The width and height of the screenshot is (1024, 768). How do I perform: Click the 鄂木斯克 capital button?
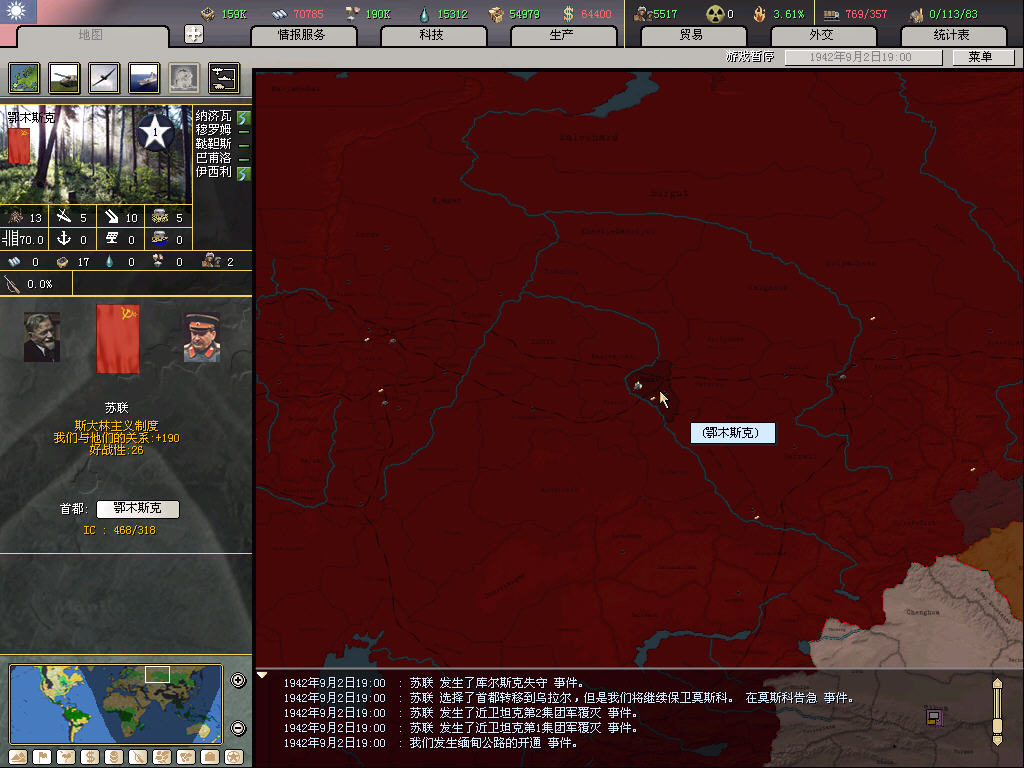pyautogui.click(x=138, y=508)
